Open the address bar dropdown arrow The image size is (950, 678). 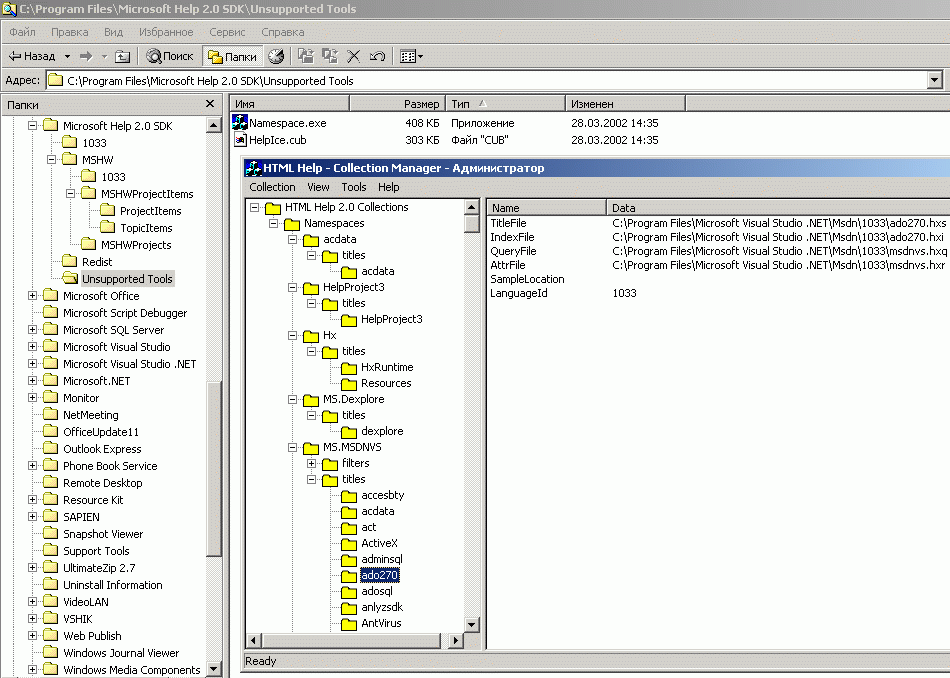pyautogui.click(x=934, y=80)
